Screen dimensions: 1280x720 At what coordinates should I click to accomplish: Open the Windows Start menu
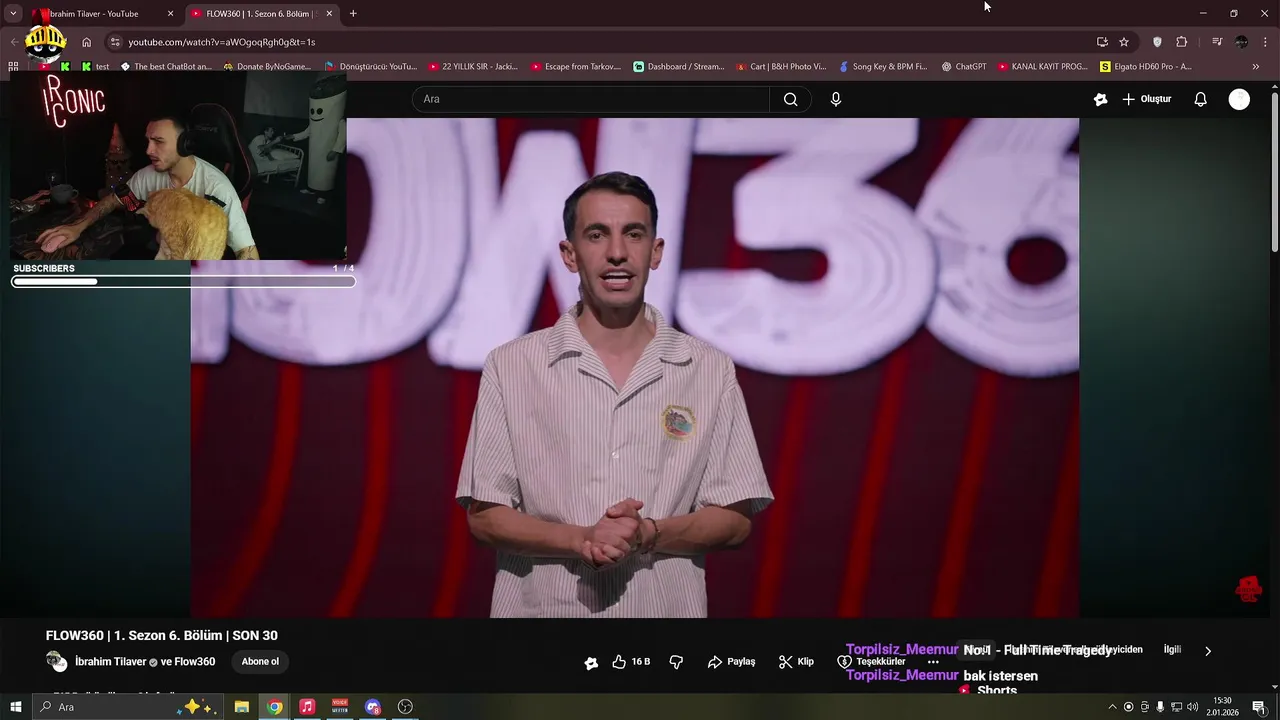coord(15,707)
